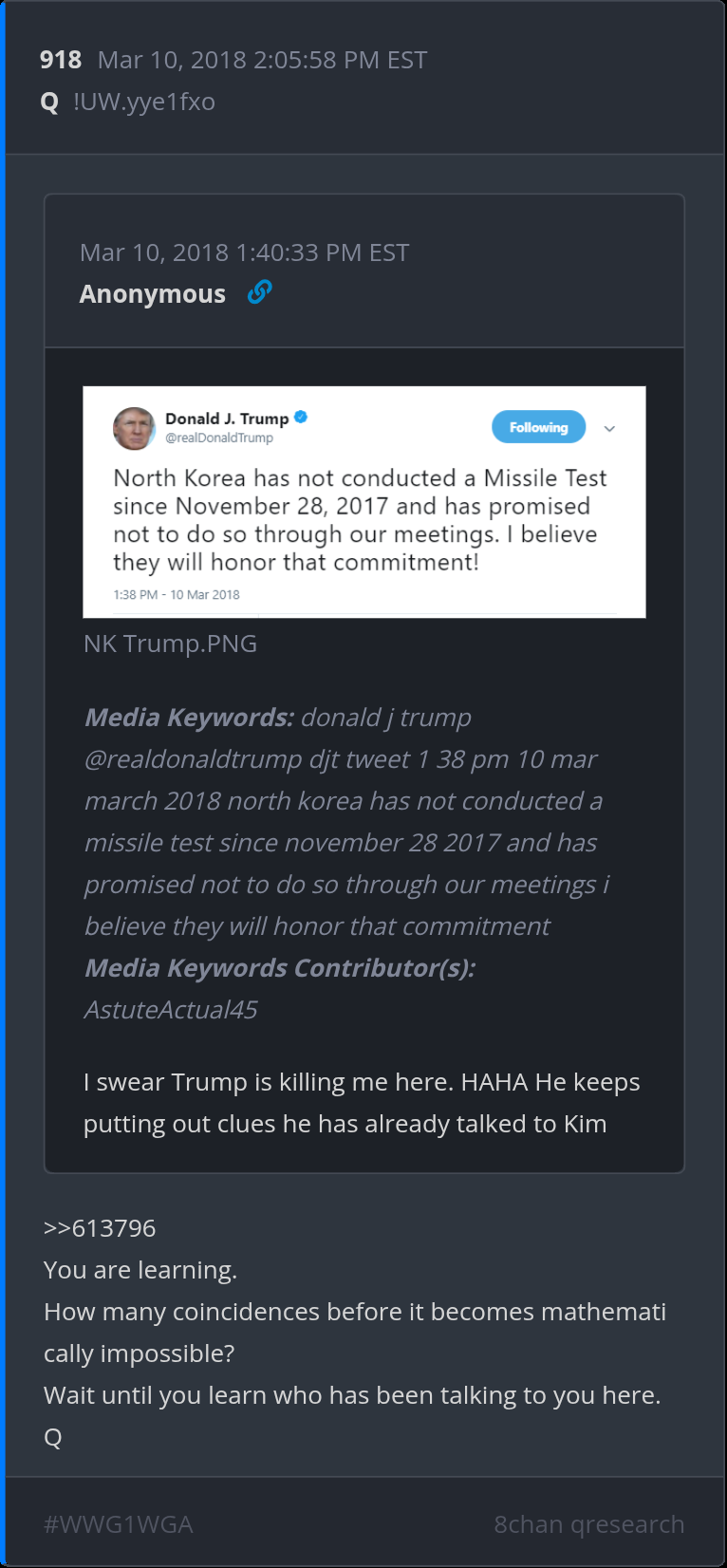Click post number 918
The height and width of the screenshot is (1568, 727).
[61, 60]
